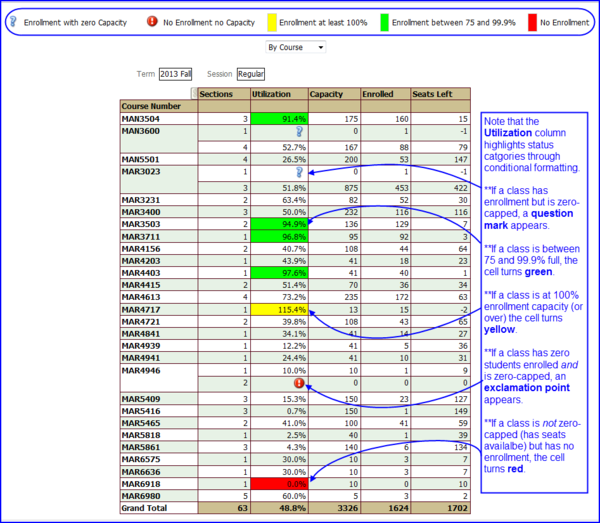Click the green 91.4% cell for MAN3504
Screen dimensions: 600x523
[x=279, y=119]
